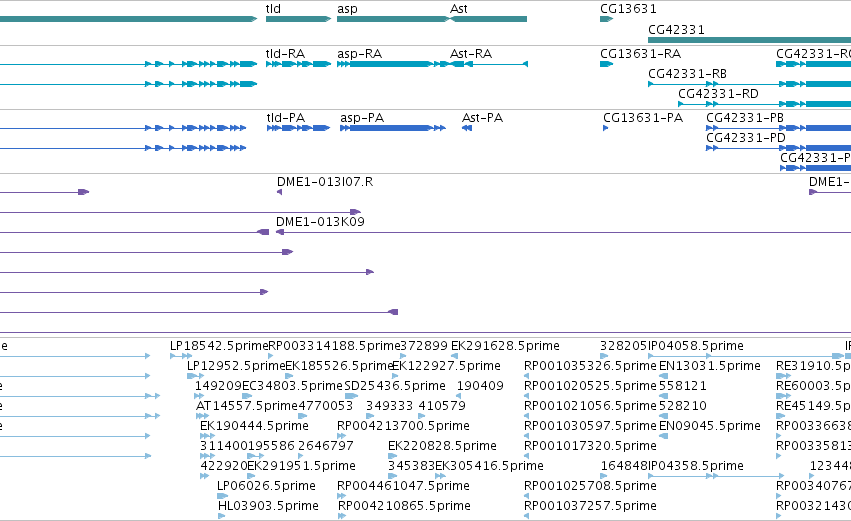Select the asp-PA protein feature
Viewport: 851px width, 521px height.
pos(393,128)
